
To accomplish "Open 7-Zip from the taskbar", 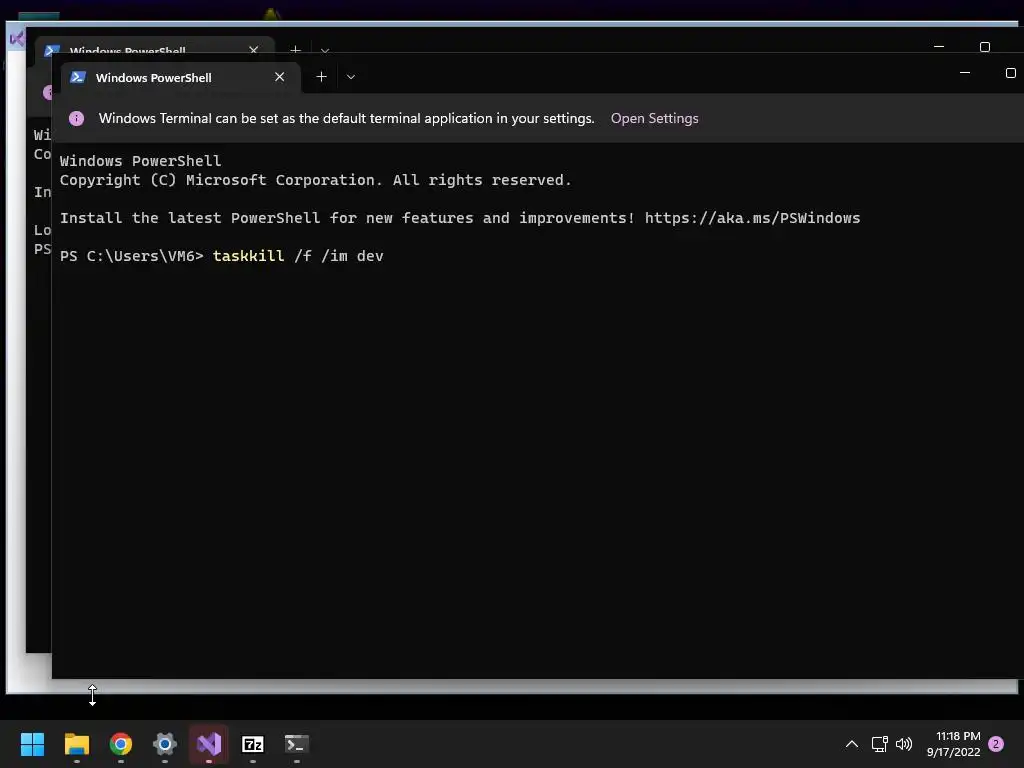I will coord(253,744).
